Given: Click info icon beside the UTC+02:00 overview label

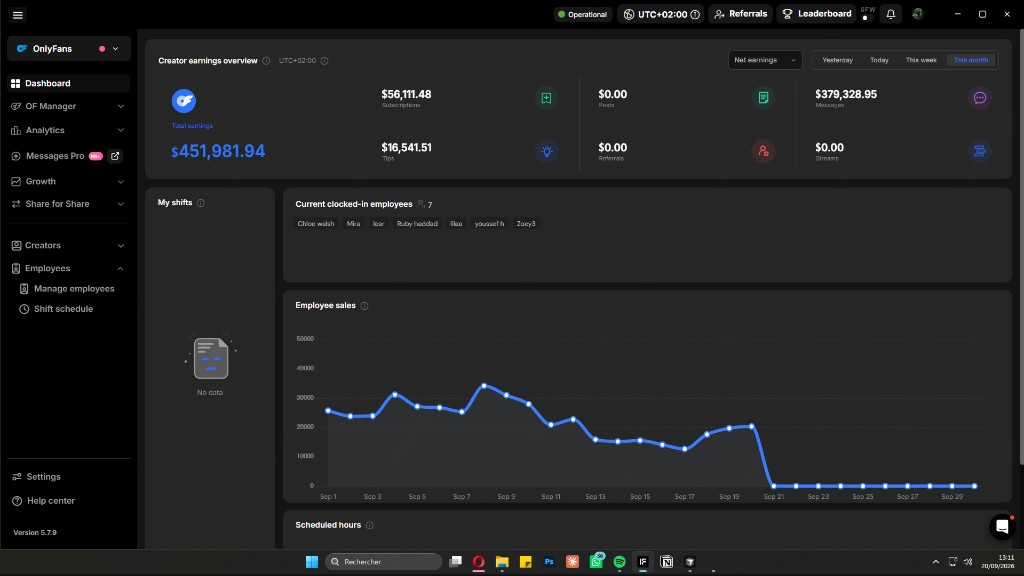Looking at the screenshot, I should (x=325, y=61).
